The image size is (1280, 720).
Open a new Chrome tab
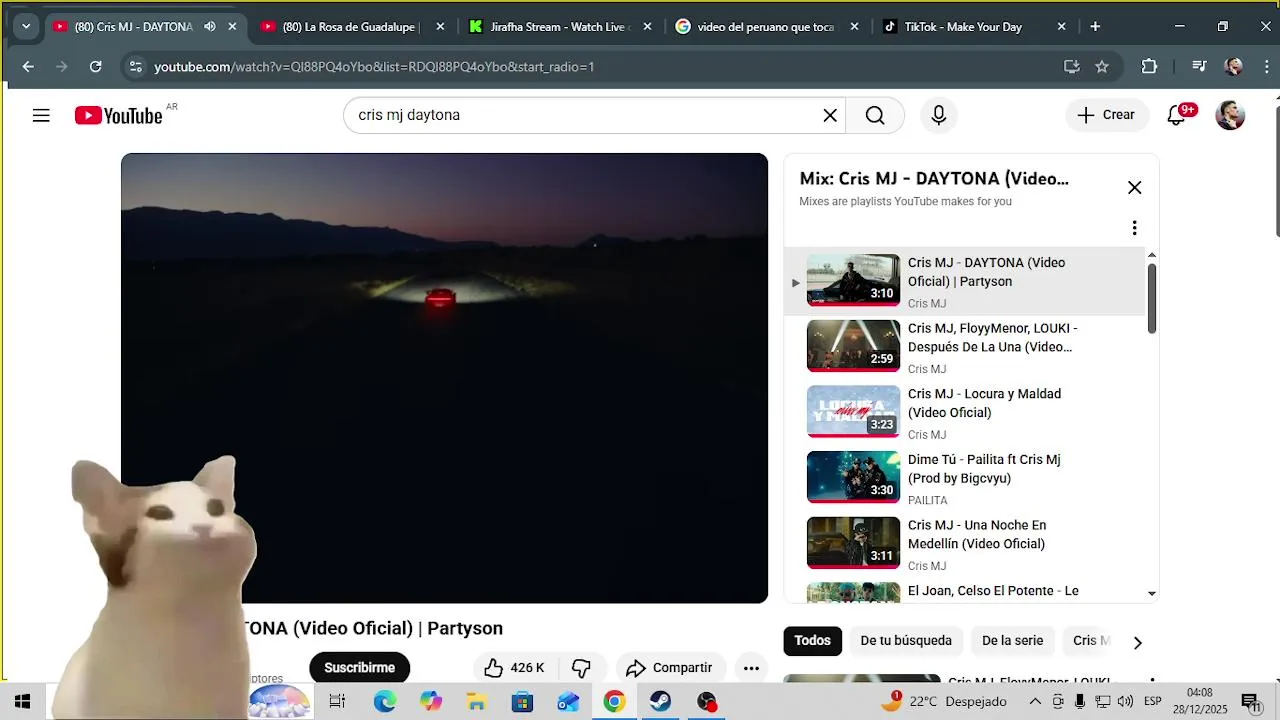[1095, 27]
